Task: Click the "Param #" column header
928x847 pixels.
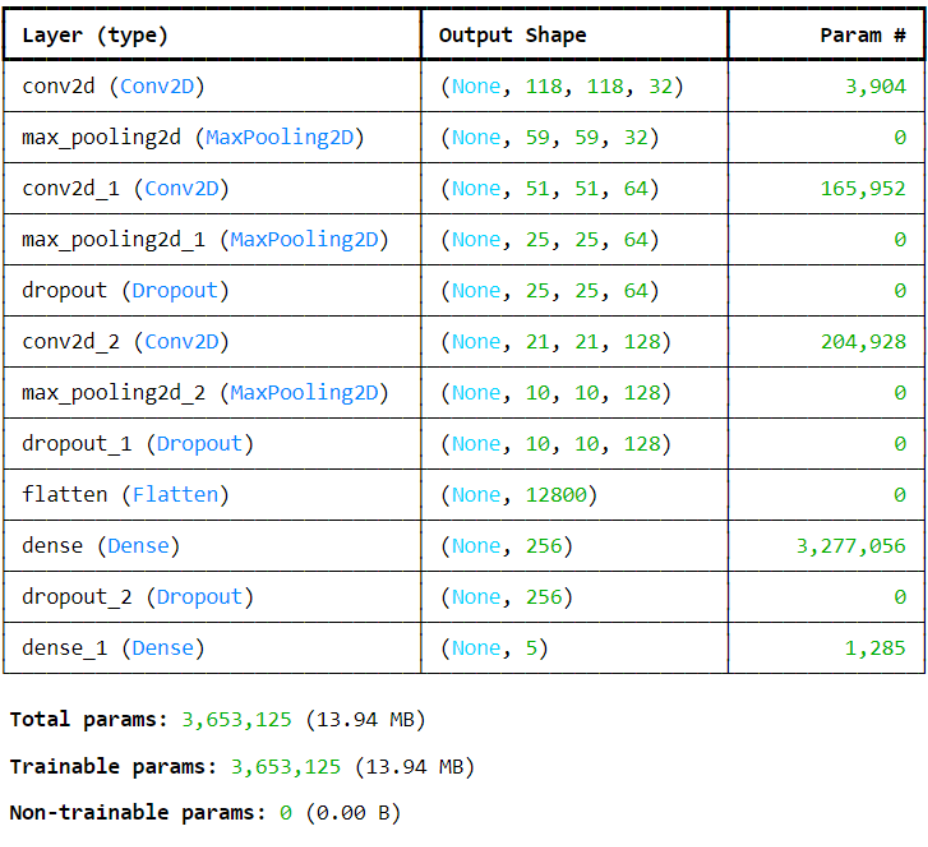Action: [x=862, y=35]
